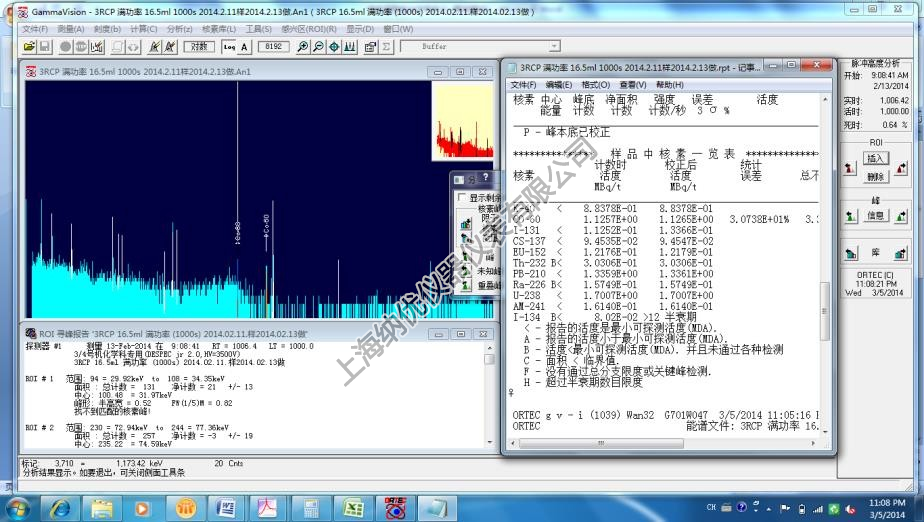924x522 pixels.
Task: Open the 显示(D) menu
Action: (x=359, y=29)
